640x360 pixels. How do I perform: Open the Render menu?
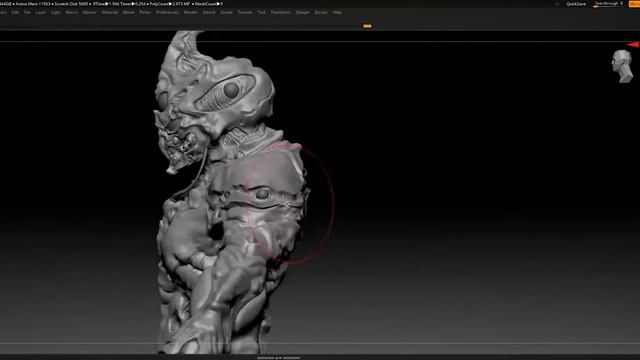(x=191, y=12)
